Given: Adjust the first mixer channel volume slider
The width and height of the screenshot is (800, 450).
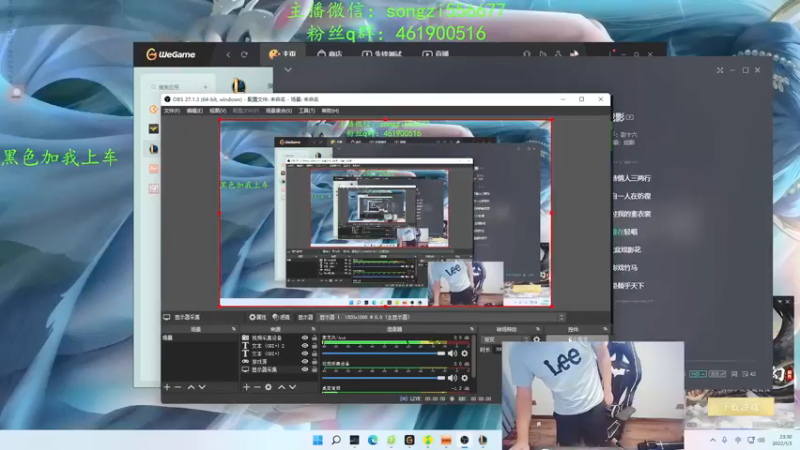Looking at the screenshot, I should (x=384, y=353).
